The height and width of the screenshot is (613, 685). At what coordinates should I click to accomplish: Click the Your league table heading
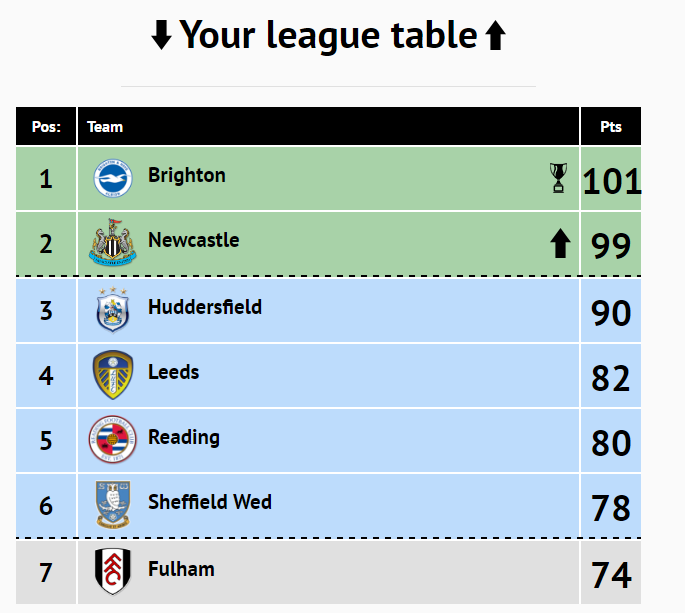(x=329, y=35)
